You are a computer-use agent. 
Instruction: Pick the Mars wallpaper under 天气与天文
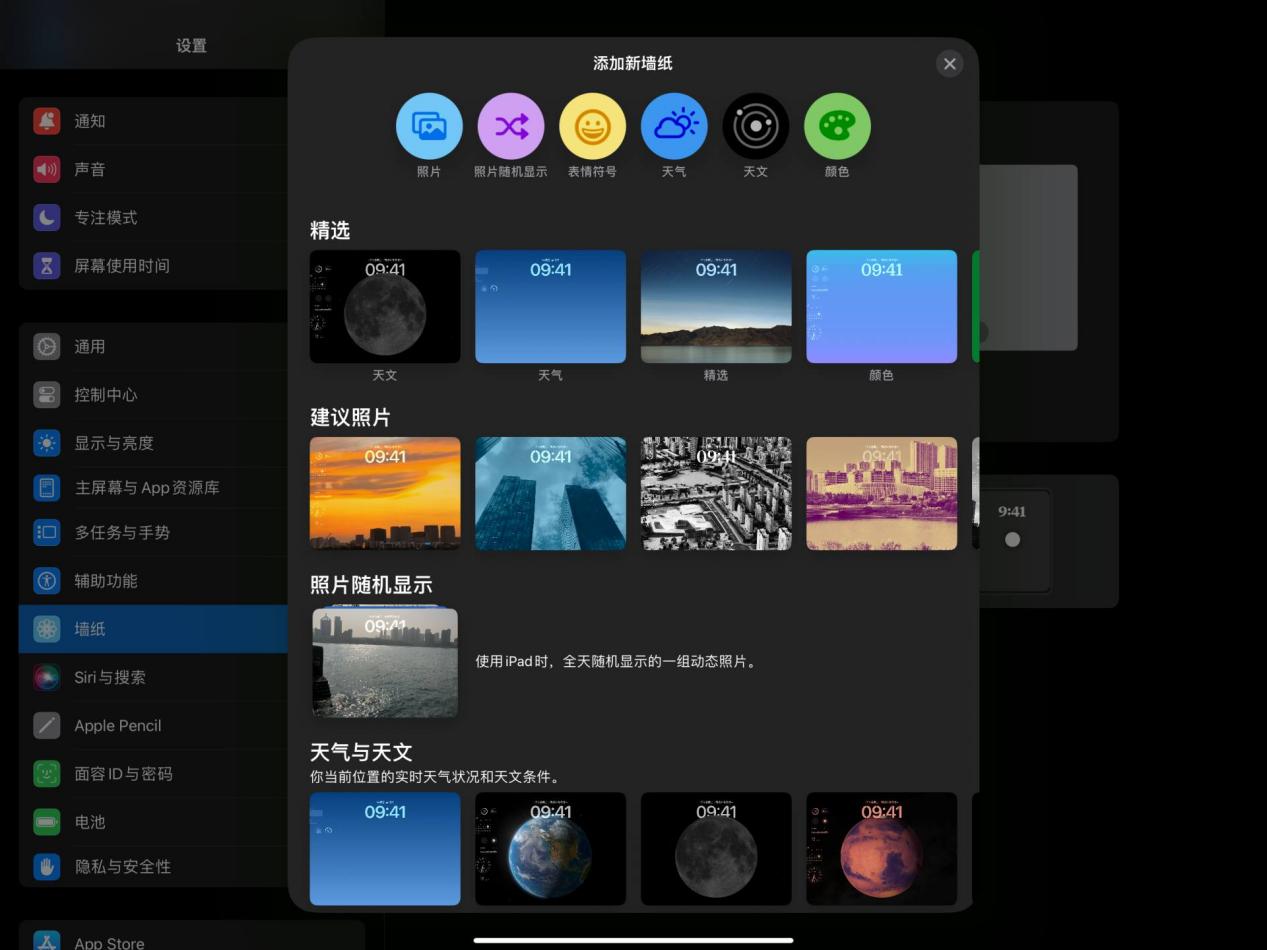click(881, 848)
